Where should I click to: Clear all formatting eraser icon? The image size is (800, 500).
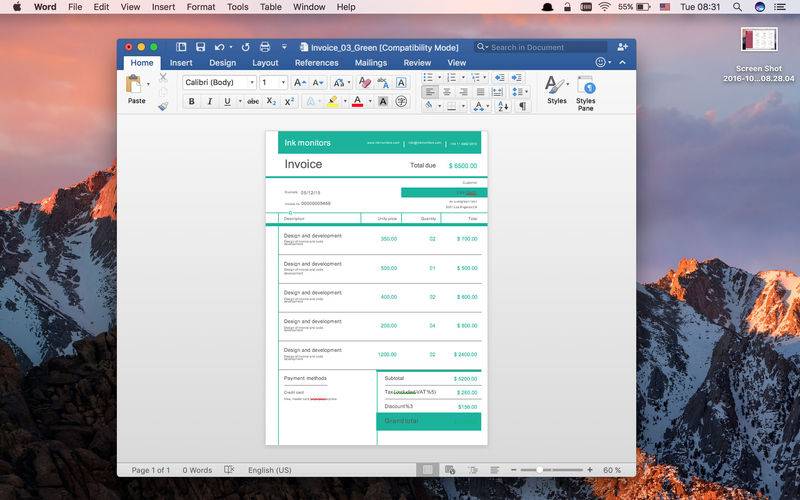pos(365,82)
